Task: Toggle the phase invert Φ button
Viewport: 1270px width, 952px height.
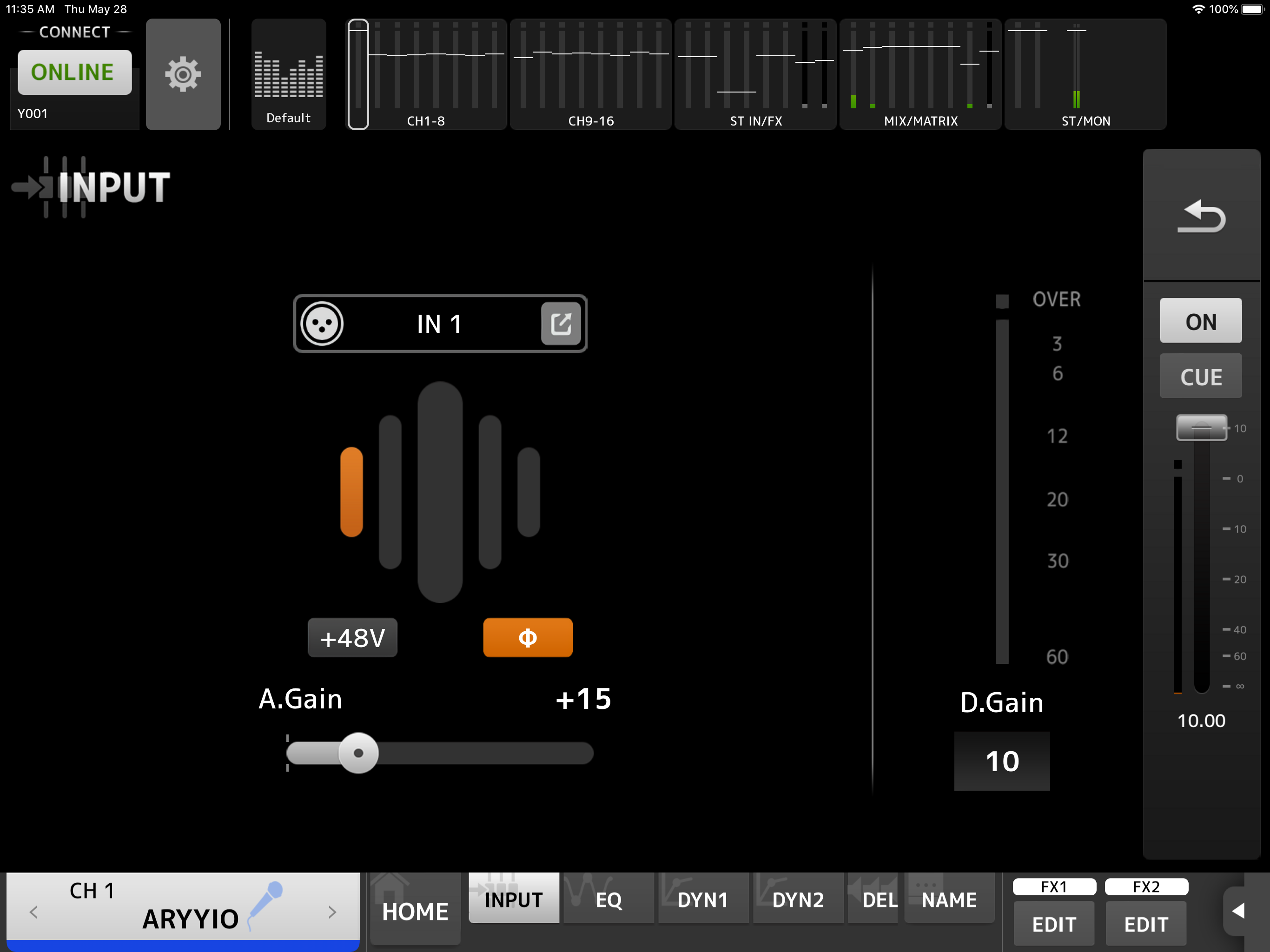Action: coord(527,637)
